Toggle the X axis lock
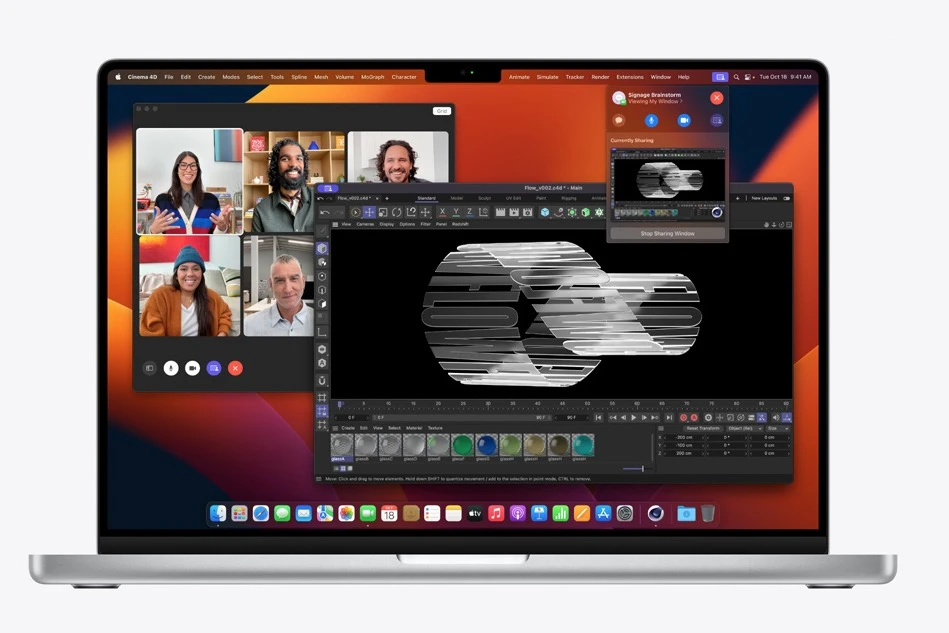The height and width of the screenshot is (633, 949). point(442,212)
